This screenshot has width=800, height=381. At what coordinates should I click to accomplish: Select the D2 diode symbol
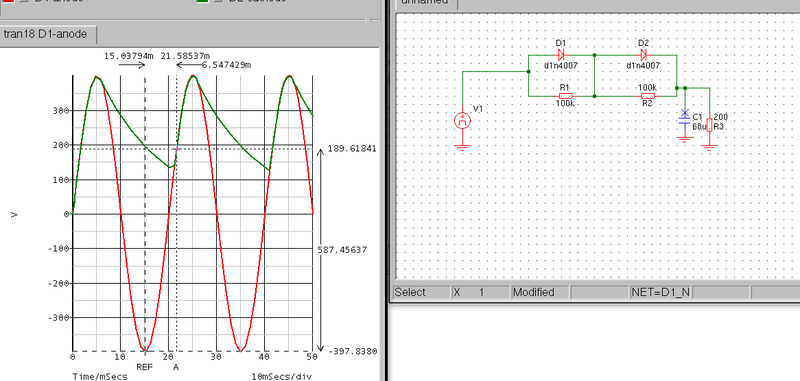coord(644,55)
